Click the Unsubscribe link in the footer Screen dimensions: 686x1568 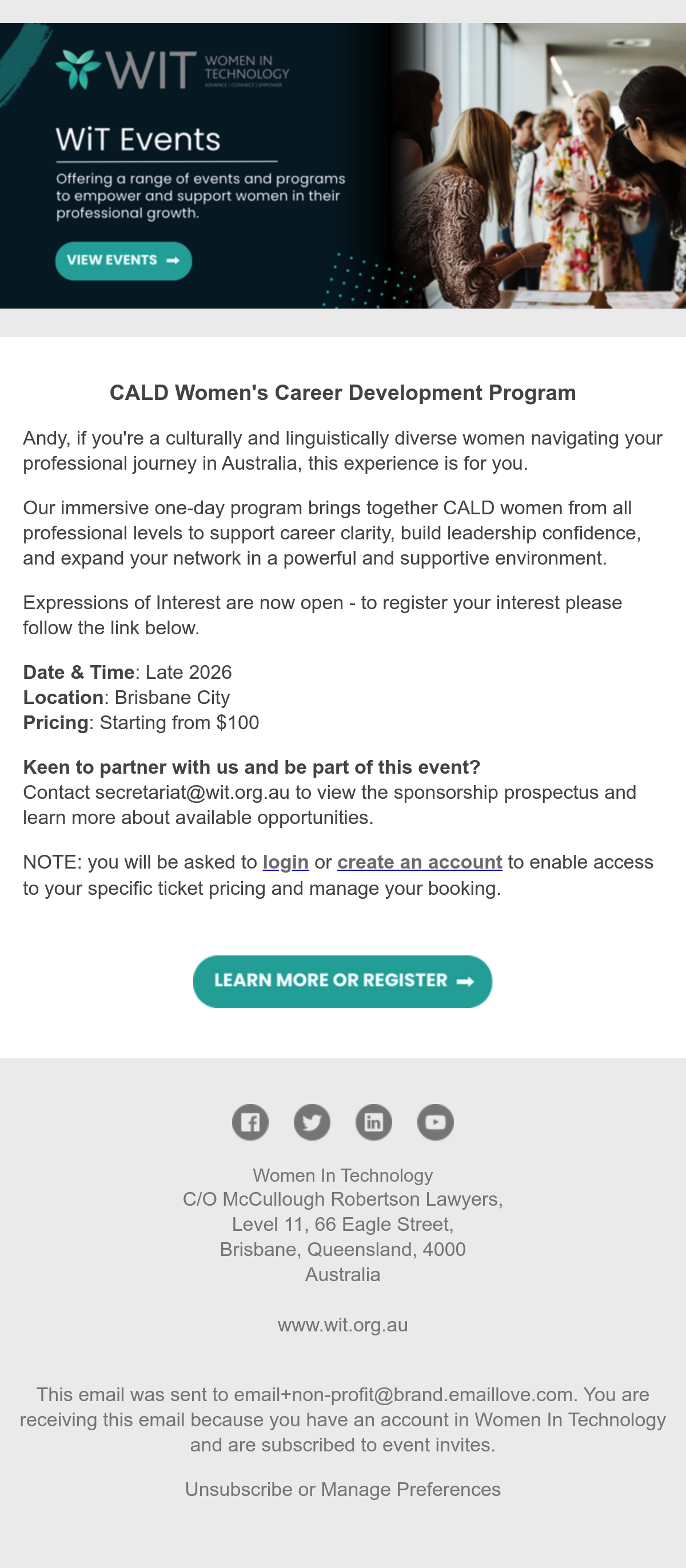point(238,1490)
